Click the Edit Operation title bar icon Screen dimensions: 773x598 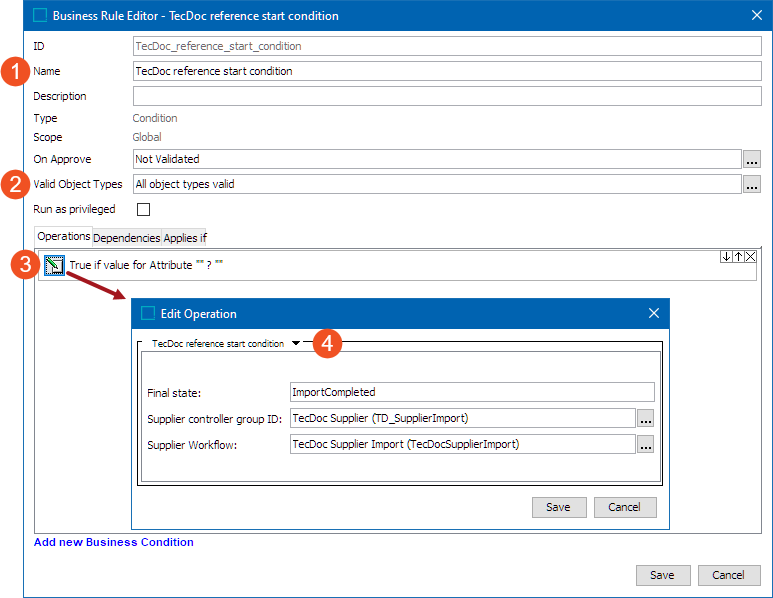coord(148,313)
